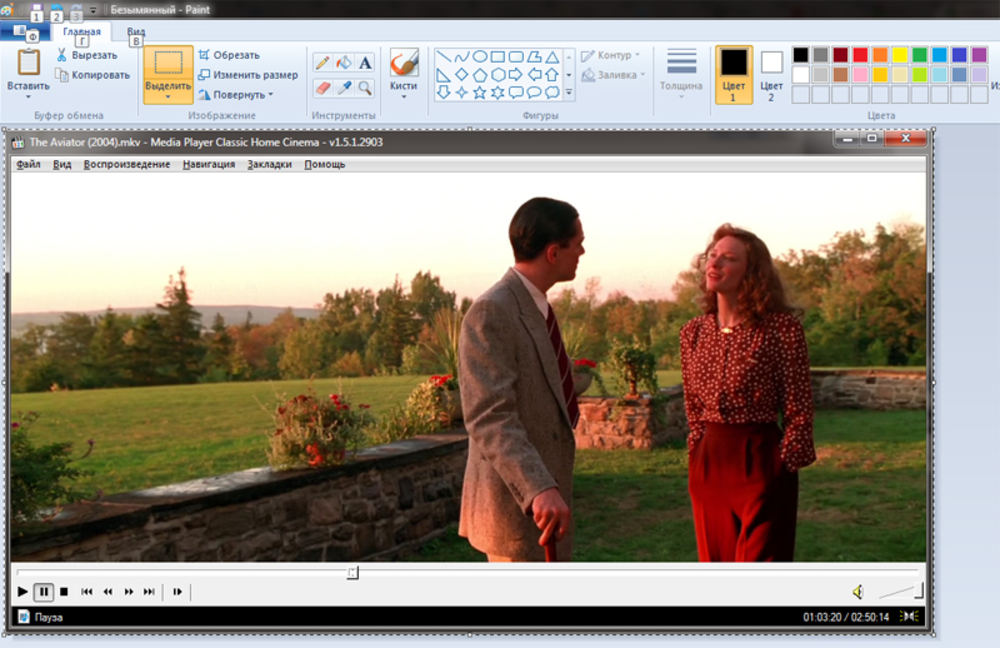Viewport: 1000px width, 648px height.
Task: Open the Заливка fill dropdown
Action: 613,75
